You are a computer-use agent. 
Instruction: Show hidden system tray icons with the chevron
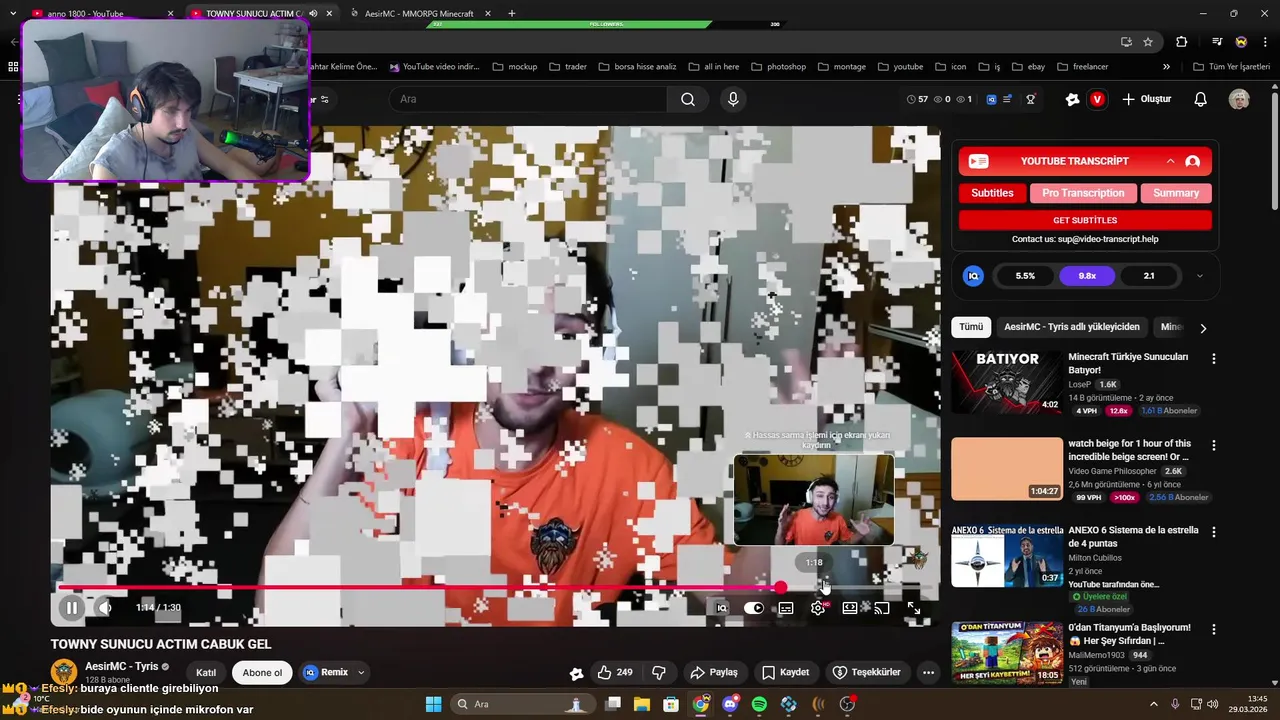[x=1153, y=704]
